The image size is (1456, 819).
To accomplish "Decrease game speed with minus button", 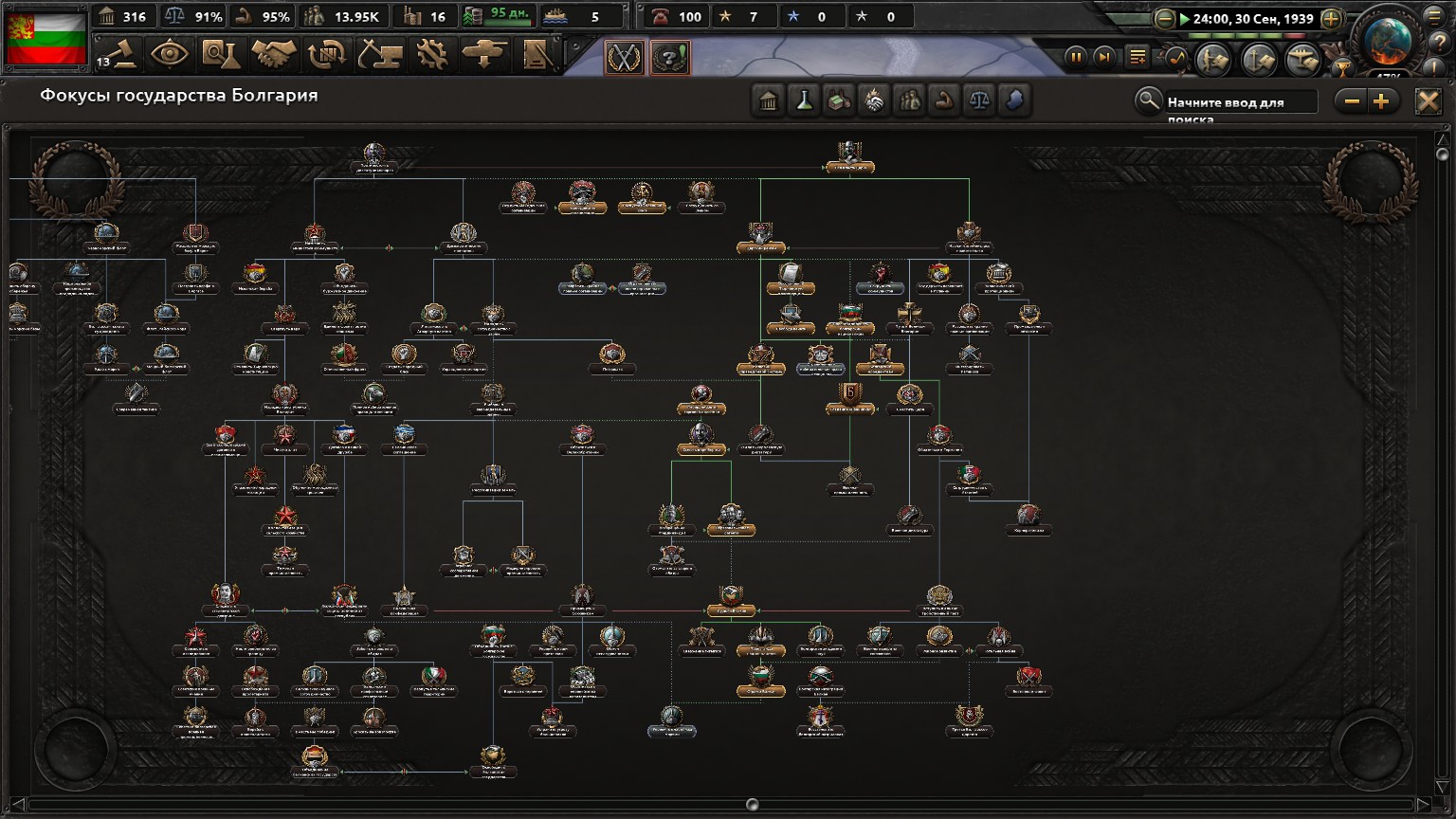I will (x=1165, y=19).
